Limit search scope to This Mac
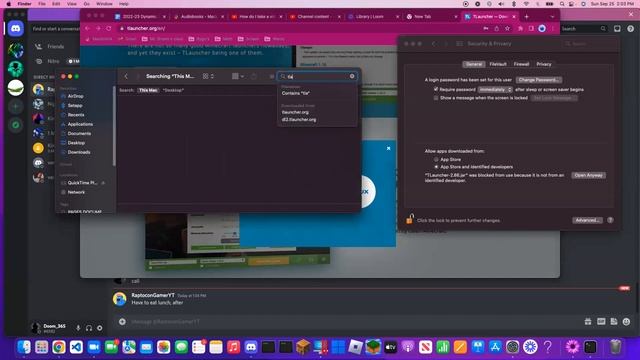 pos(148,90)
